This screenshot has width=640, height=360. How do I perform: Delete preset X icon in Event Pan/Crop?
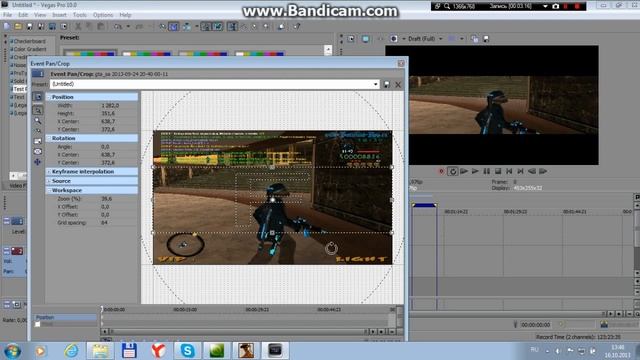[x=398, y=84]
